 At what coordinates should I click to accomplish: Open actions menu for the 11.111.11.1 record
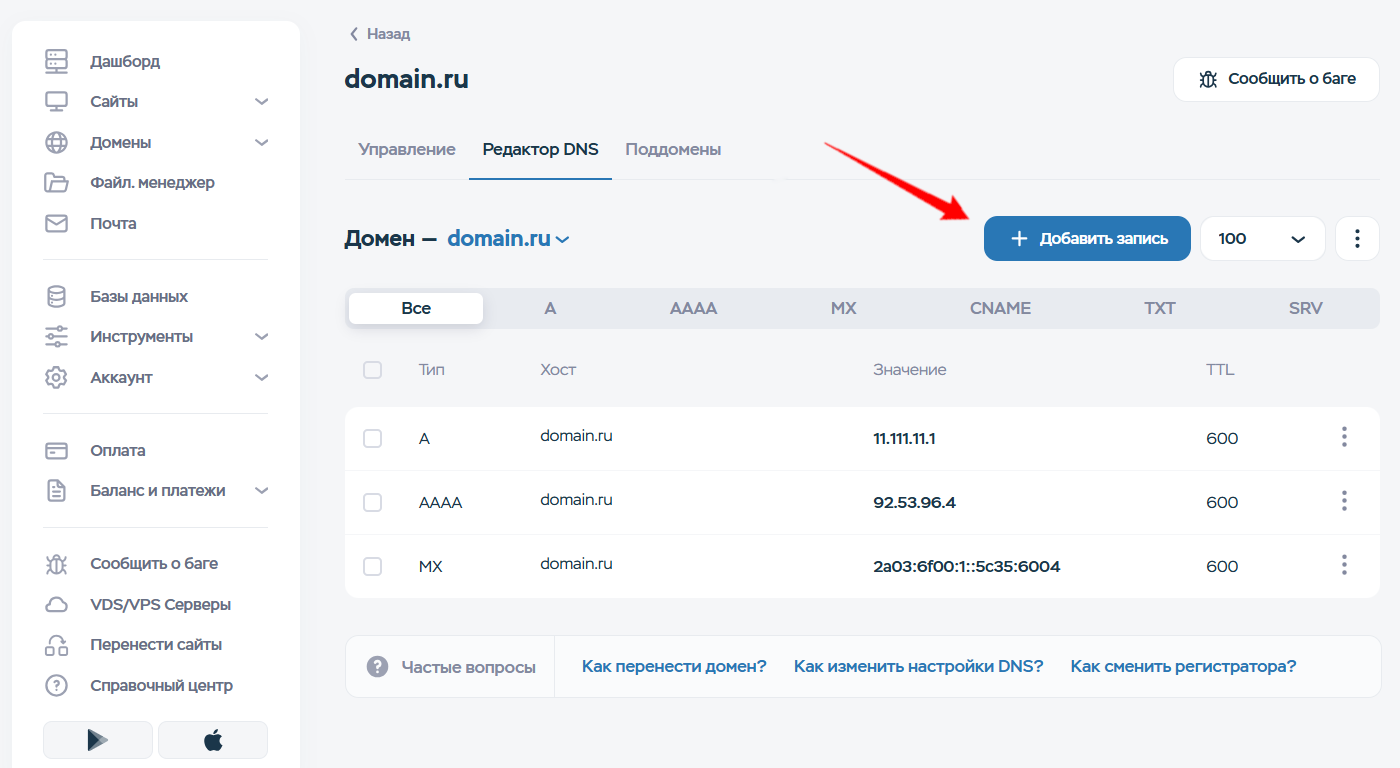[x=1344, y=437]
